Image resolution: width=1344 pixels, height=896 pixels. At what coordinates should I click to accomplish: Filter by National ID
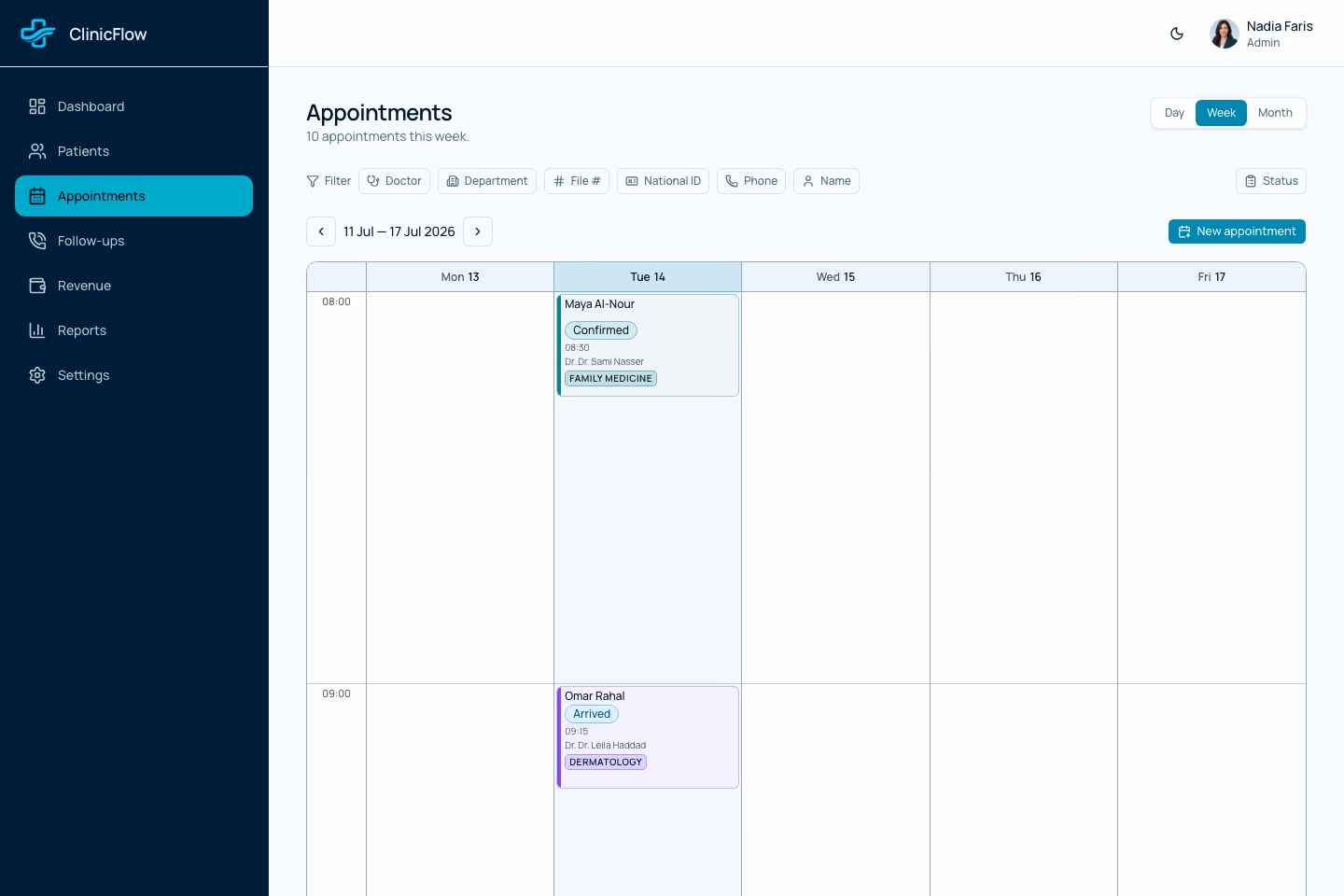[663, 181]
